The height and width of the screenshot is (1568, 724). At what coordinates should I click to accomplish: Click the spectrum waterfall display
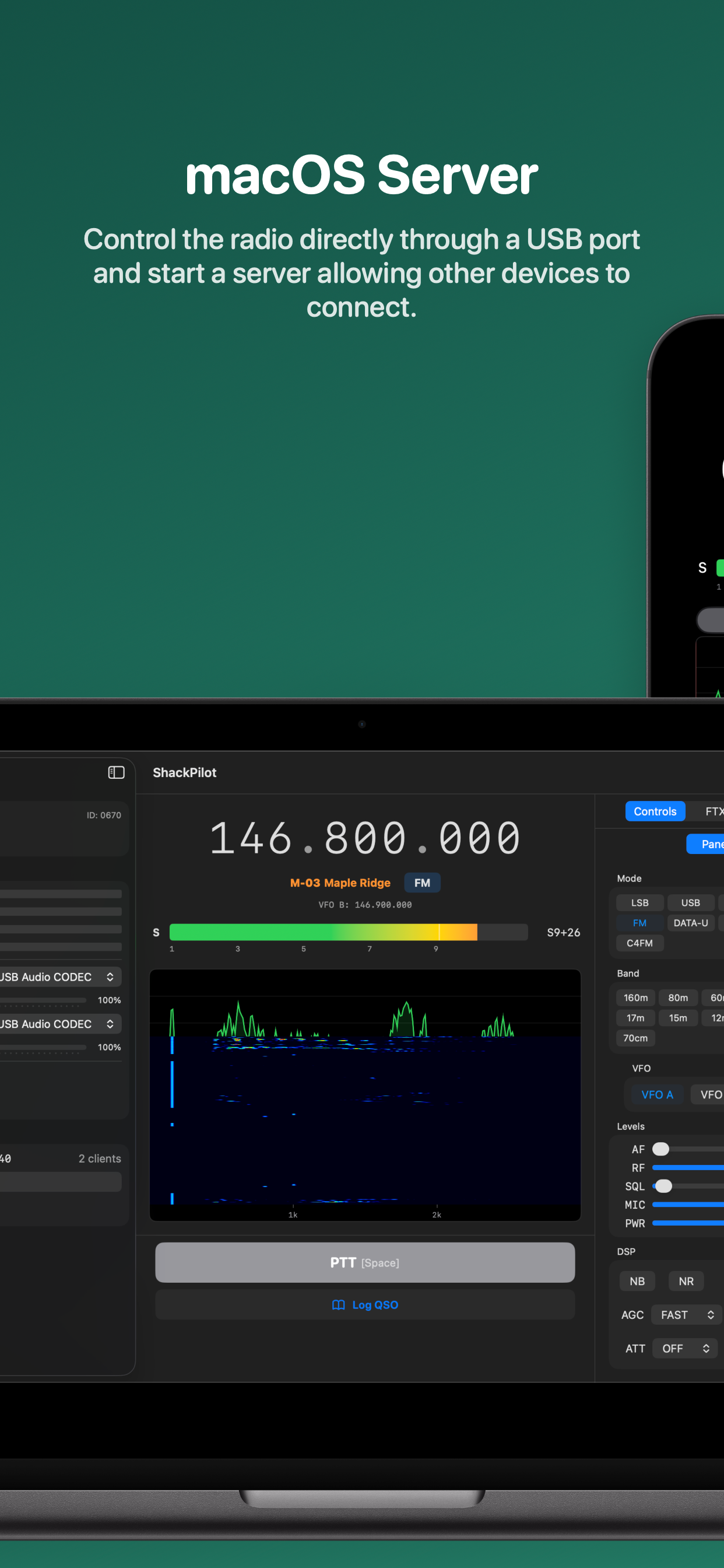364,1094
